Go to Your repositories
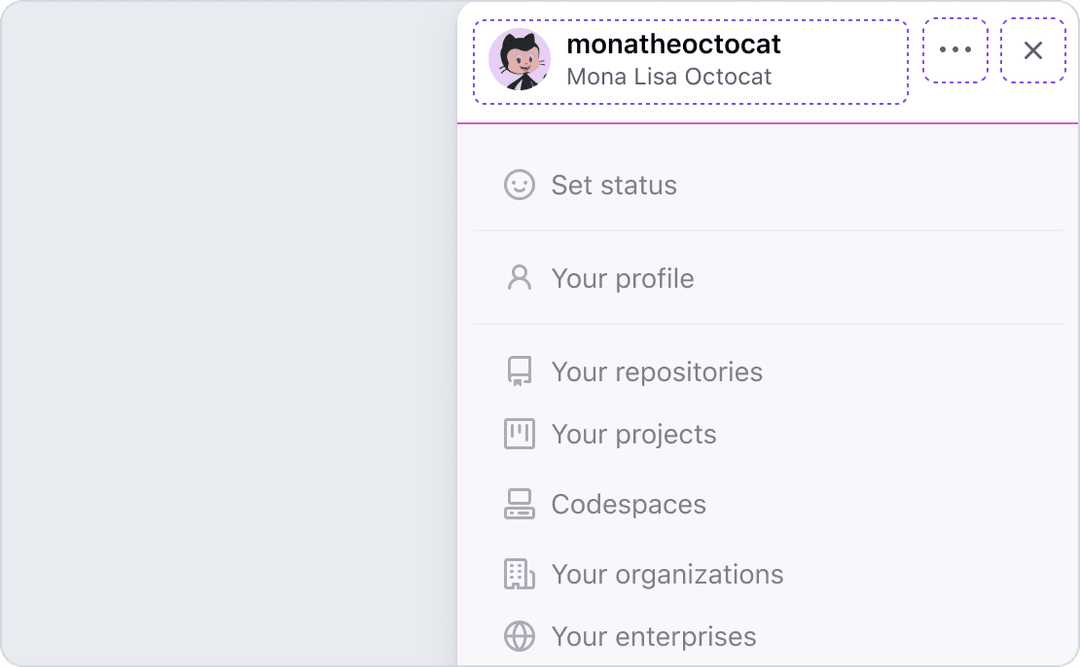 tap(657, 372)
